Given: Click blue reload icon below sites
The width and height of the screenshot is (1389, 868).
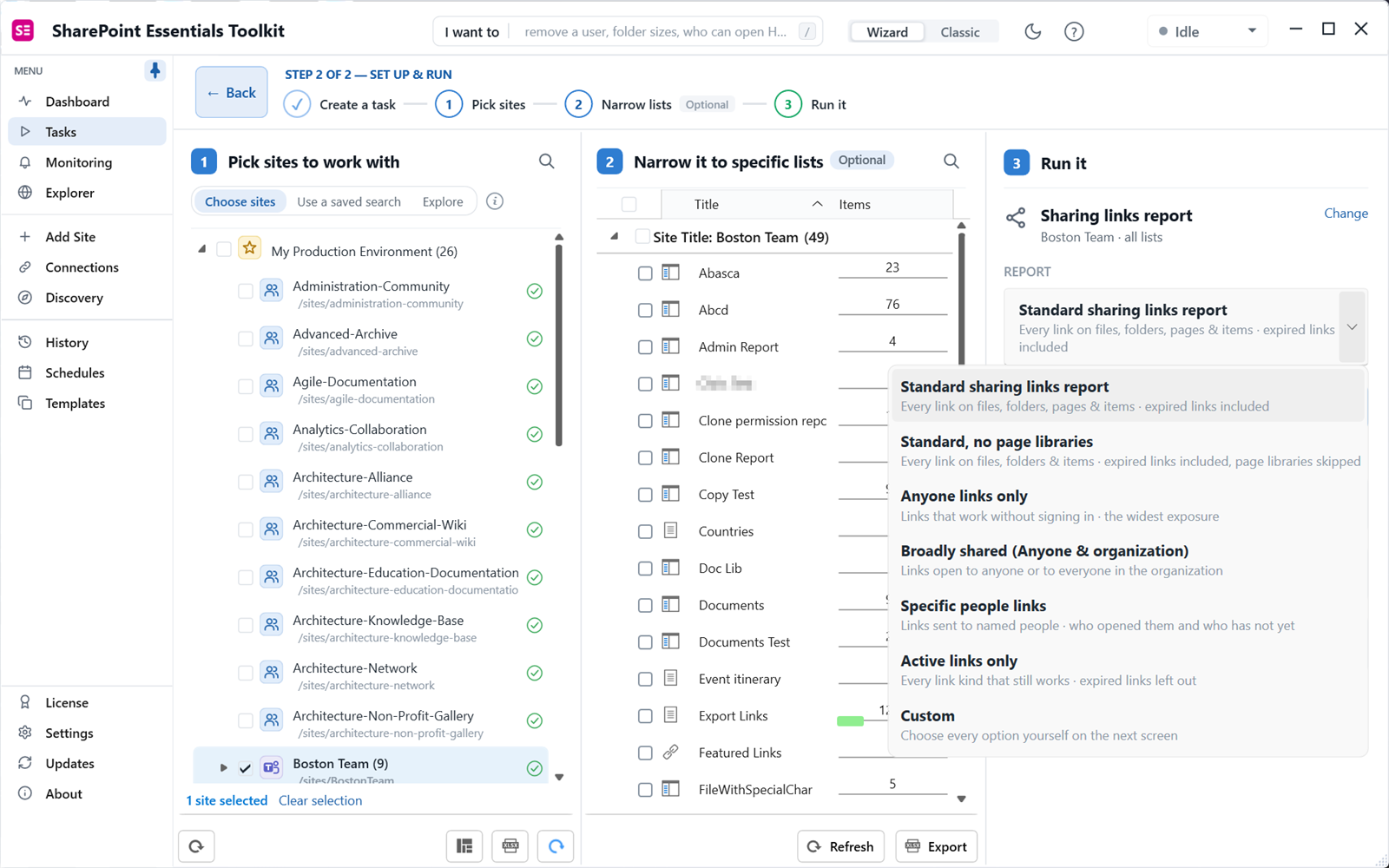Looking at the screenshot, I should [x=556, y=846].
